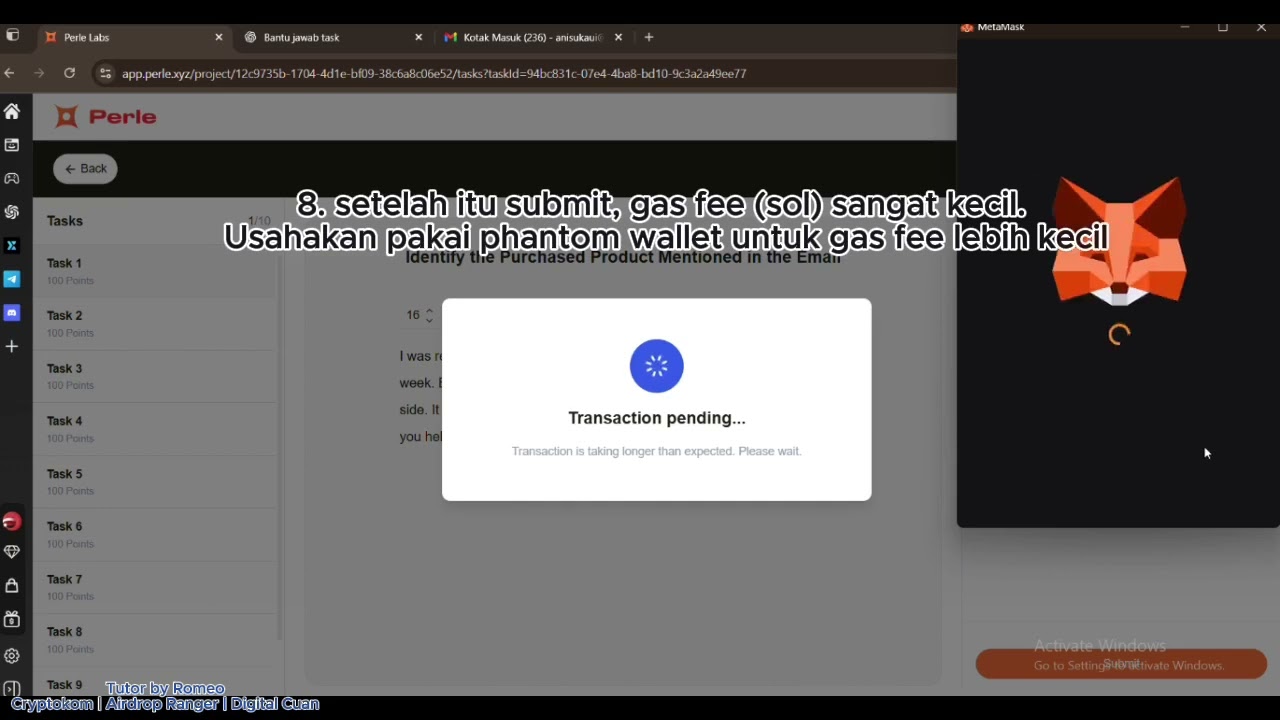Switch to the Kotak Masuk Gmail tab

(532, 37)
